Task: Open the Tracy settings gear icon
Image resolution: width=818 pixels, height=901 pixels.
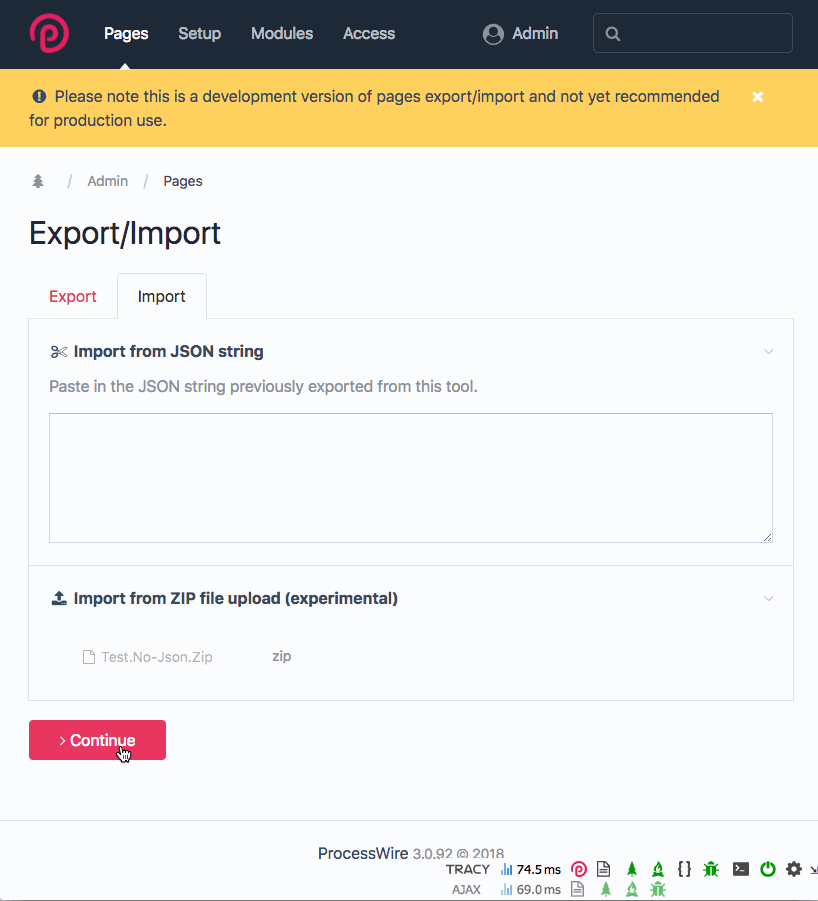Action: [x=794, y=868]
